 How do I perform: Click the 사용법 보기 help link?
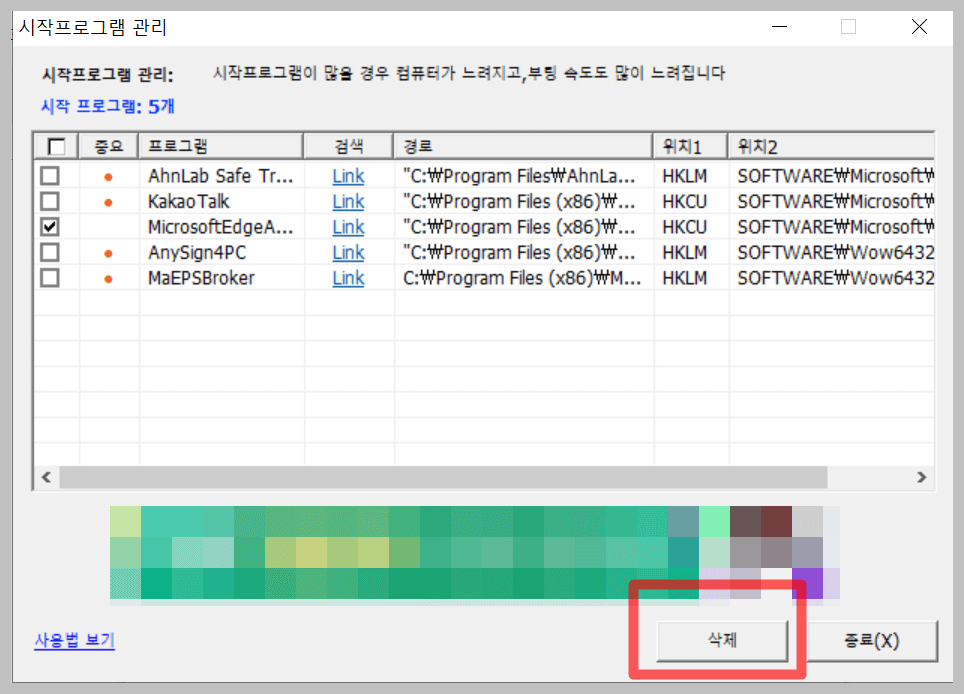tap(74, 641)
